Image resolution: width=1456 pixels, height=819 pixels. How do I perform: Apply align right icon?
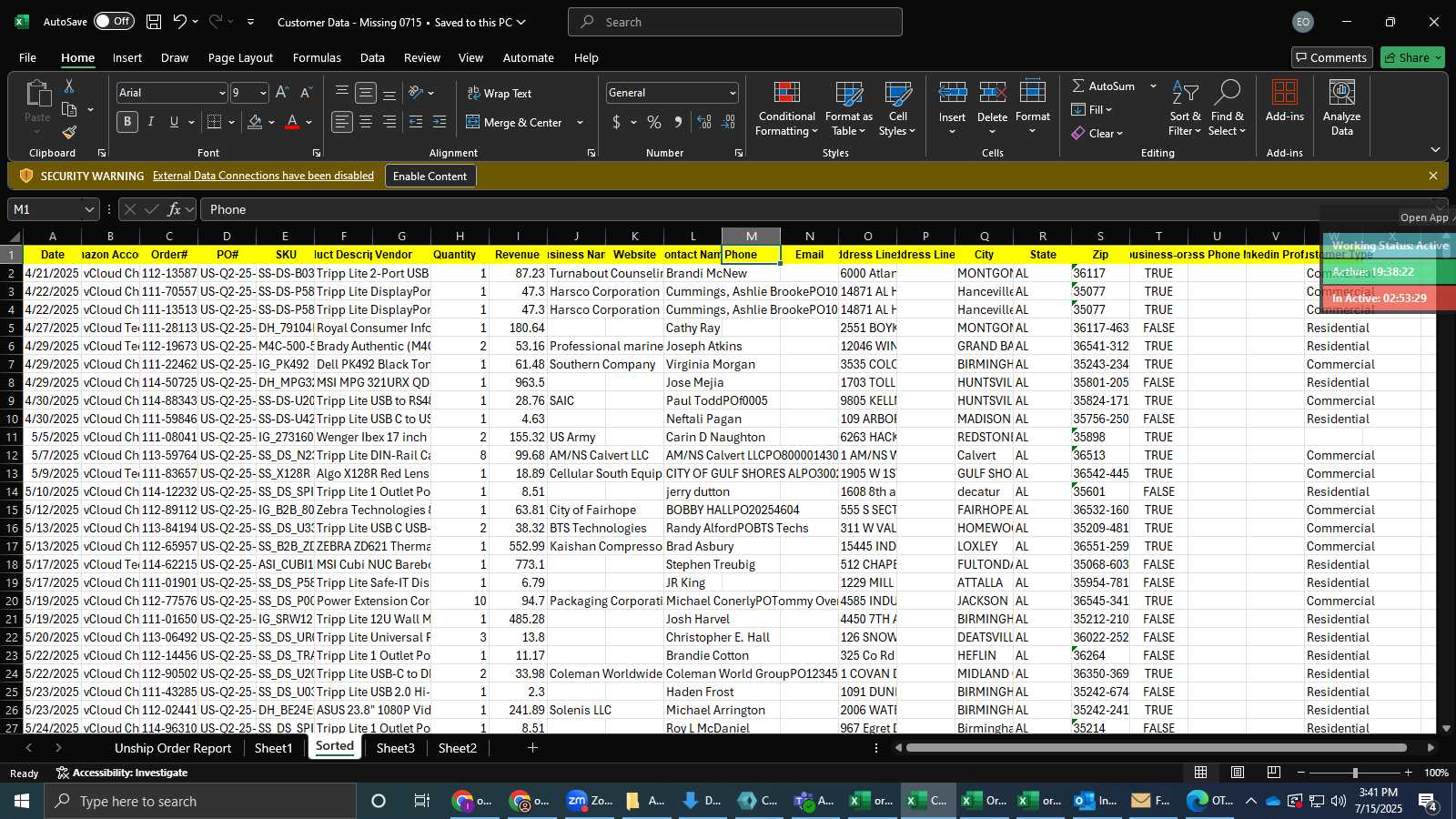(x=389, y=122)
